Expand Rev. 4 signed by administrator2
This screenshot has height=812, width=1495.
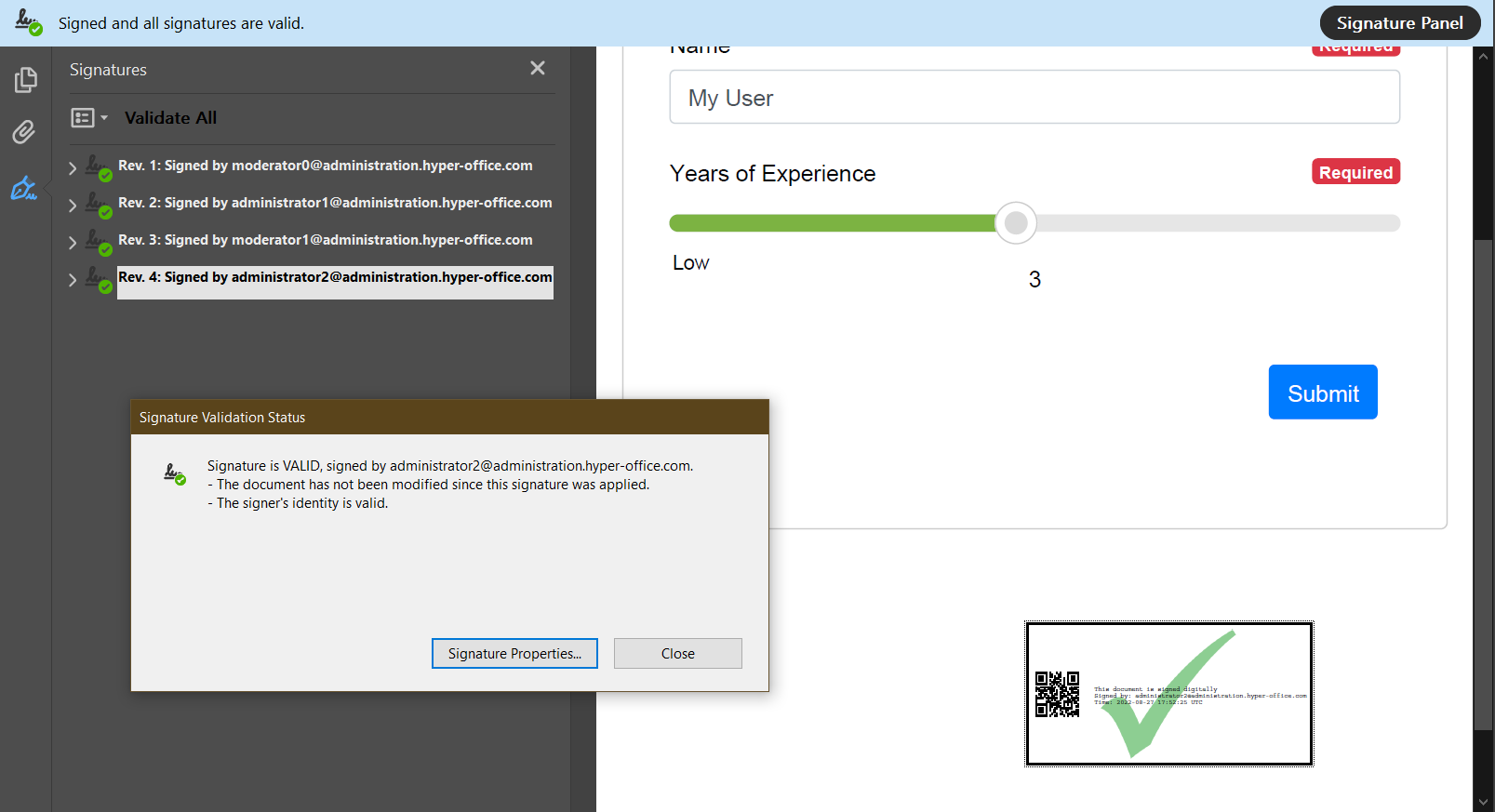[x=73, y=280]
